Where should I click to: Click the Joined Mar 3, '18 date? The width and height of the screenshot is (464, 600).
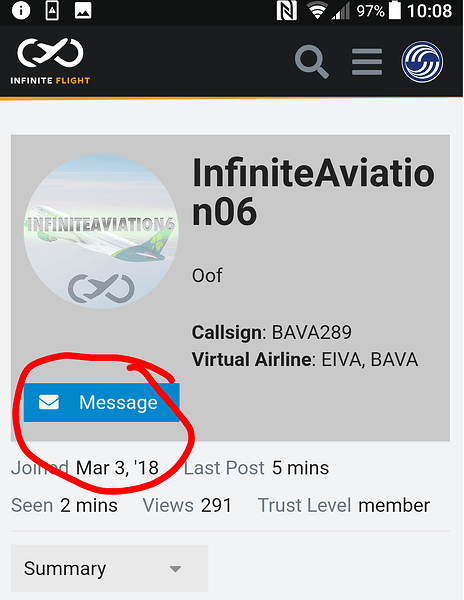tap(85, 468)
